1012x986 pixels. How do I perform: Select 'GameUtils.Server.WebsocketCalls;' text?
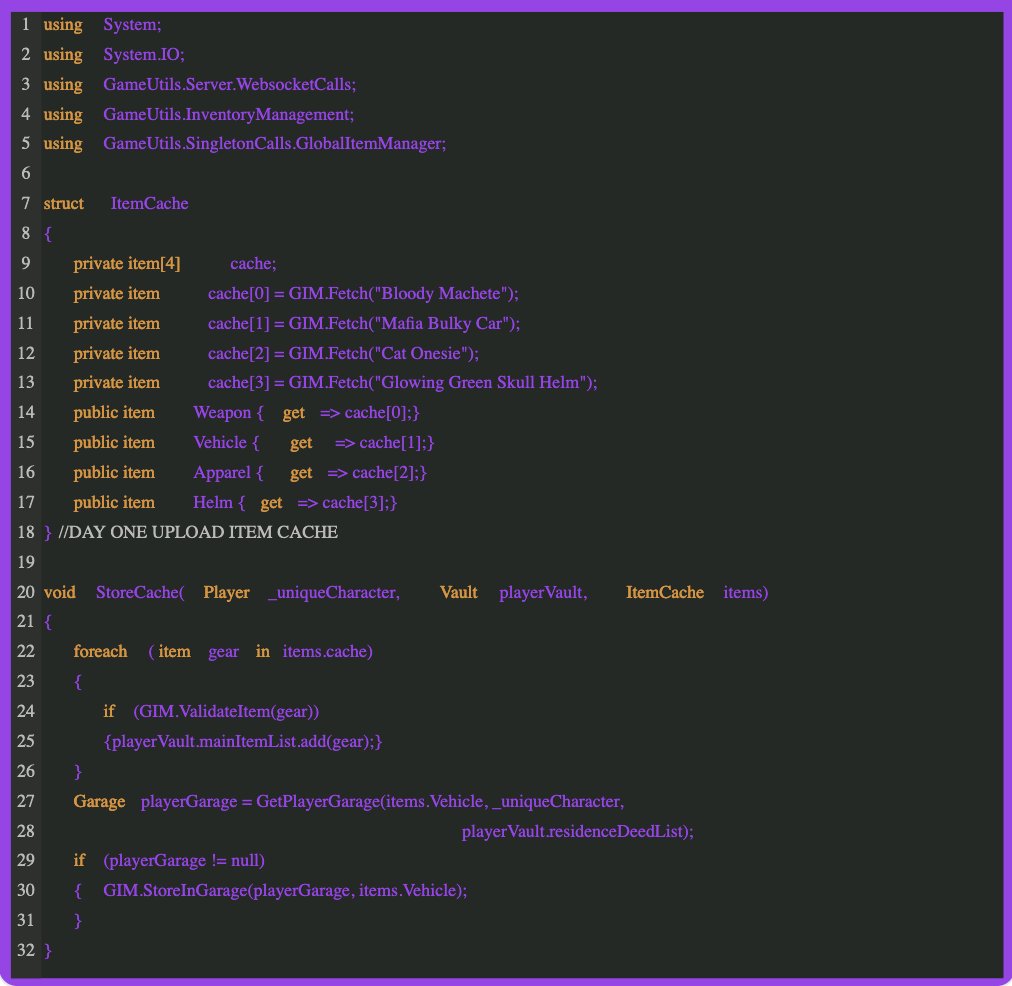point(230,85)
